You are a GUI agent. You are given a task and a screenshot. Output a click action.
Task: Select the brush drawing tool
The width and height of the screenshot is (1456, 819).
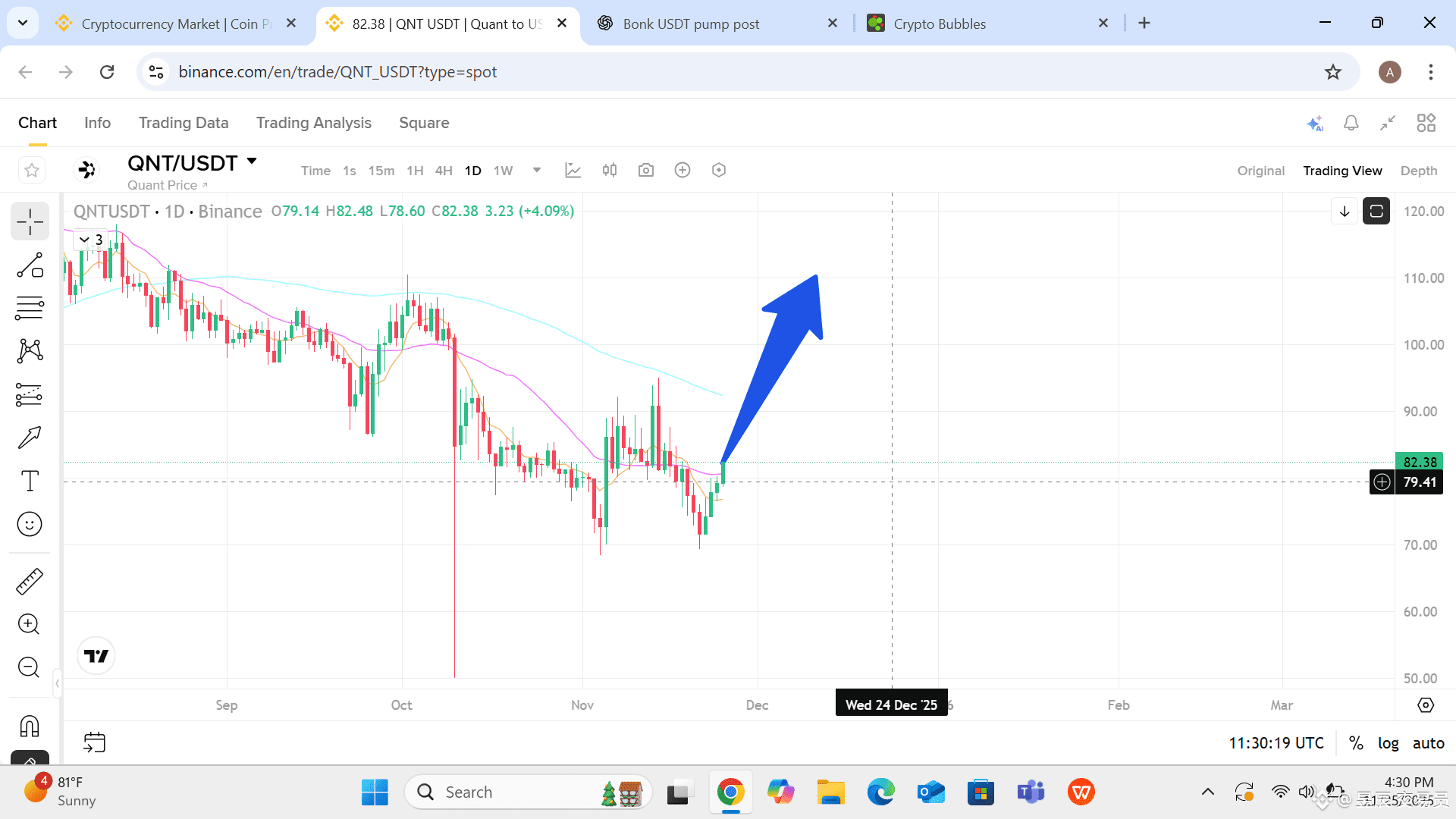pyautogui.click(x=30, y=438)
